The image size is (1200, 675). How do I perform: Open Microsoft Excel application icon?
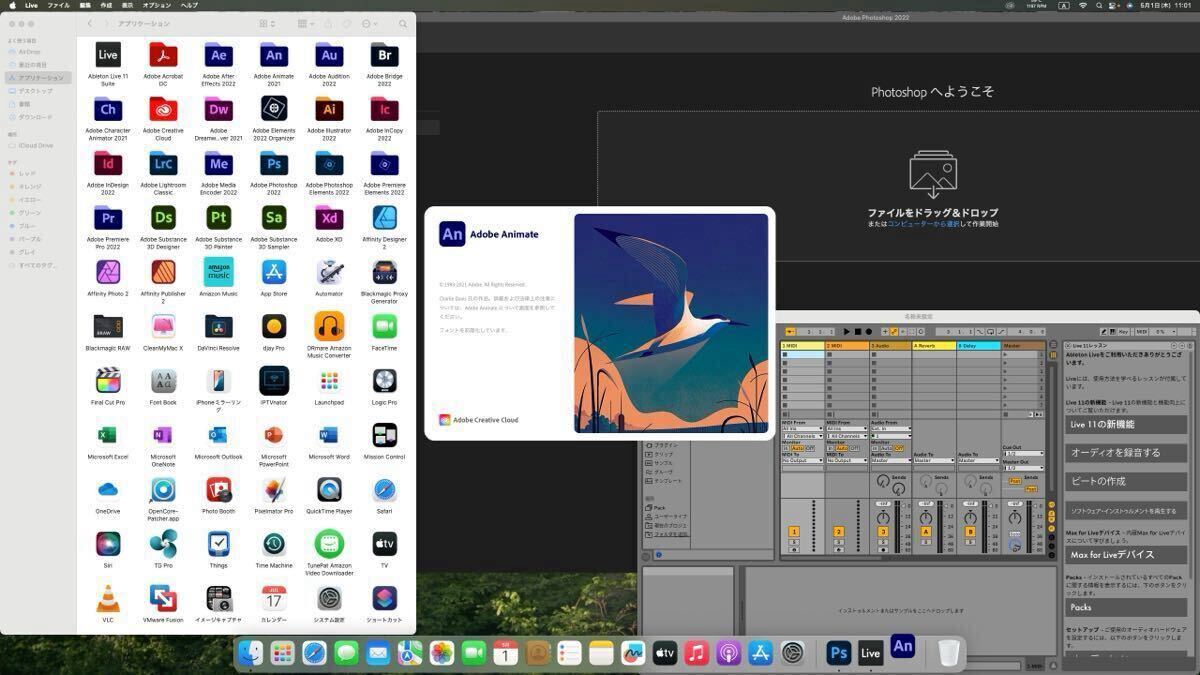pos(108,434)
